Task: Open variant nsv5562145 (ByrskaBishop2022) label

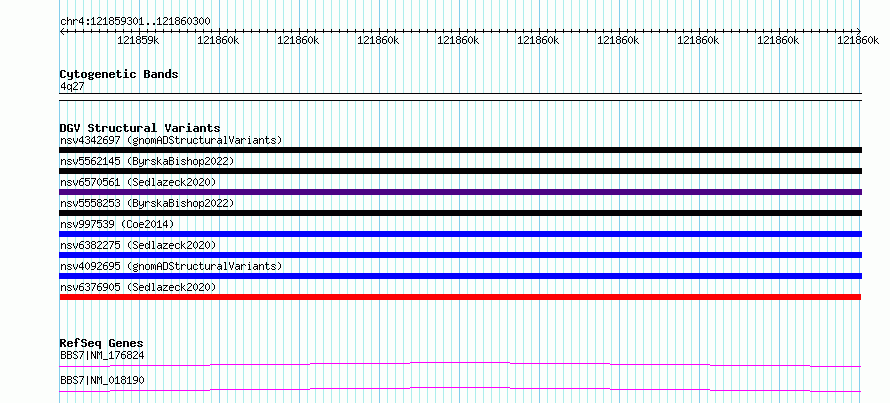Action: 147,161
